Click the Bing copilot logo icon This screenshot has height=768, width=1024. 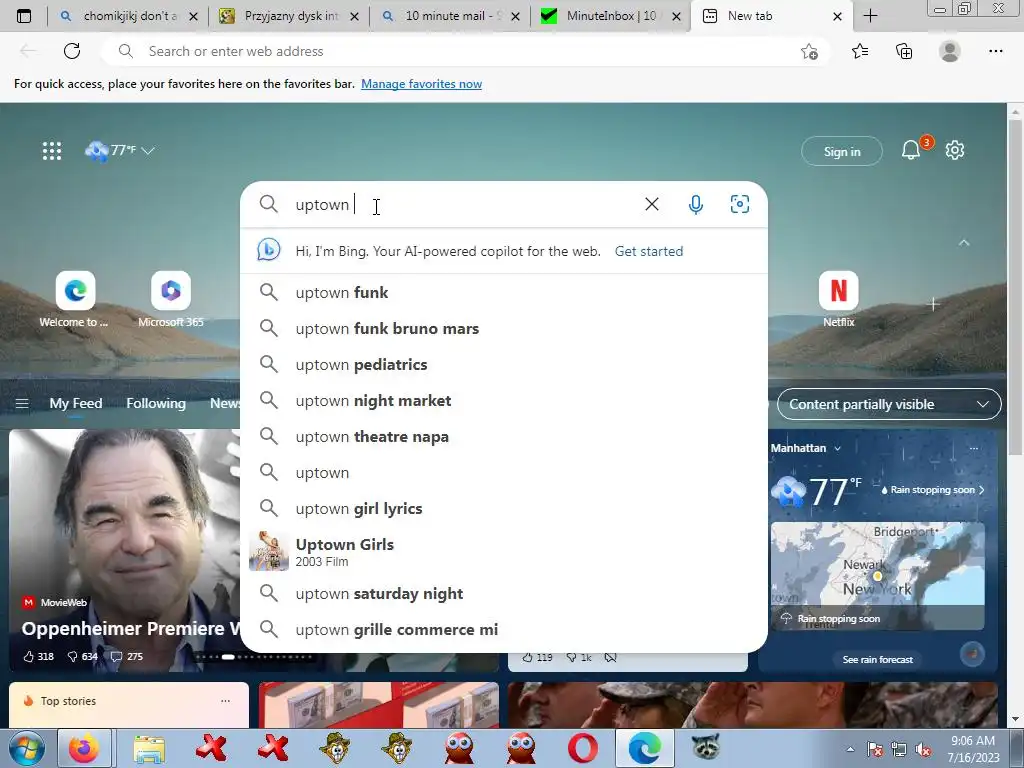click(x=268, y=250)
